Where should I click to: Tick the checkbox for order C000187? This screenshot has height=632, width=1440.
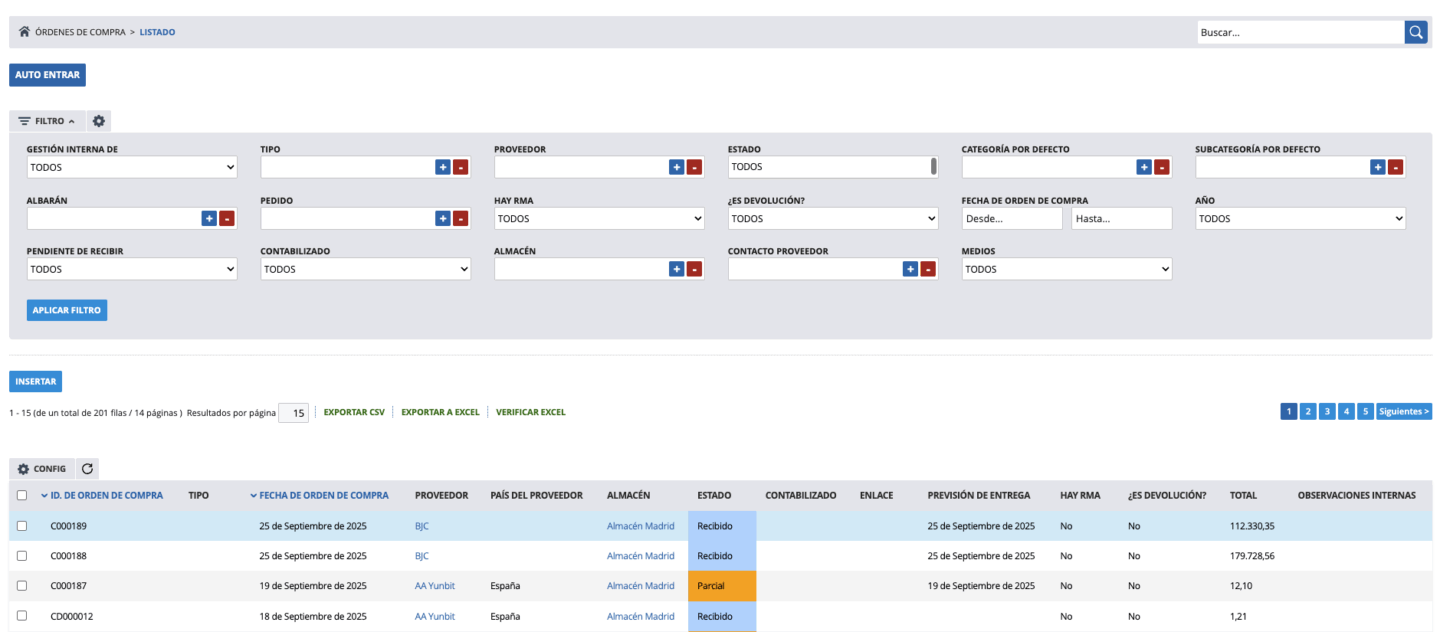tap(22, 586)
